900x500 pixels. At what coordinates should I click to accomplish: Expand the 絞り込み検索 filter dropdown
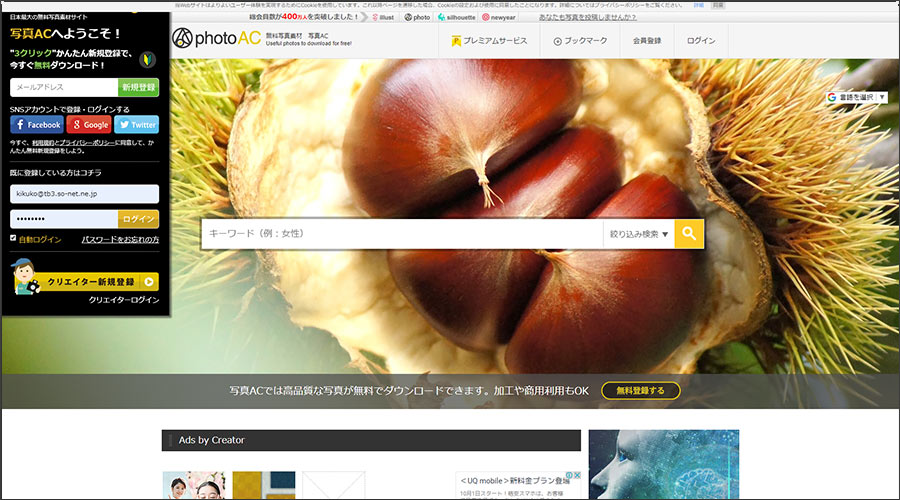638,234
